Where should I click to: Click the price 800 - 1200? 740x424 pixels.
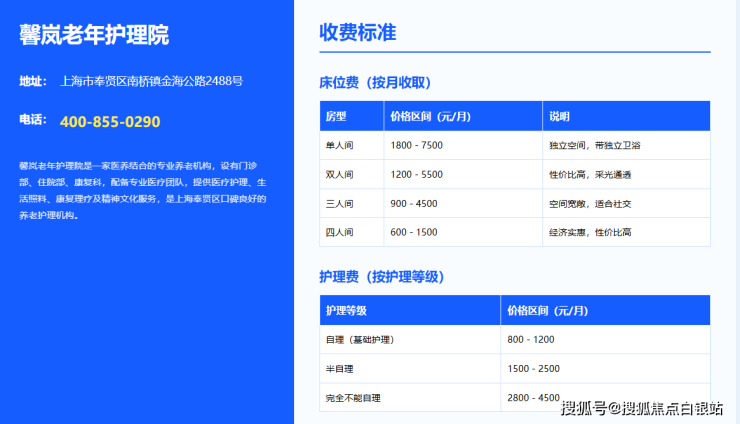point(531,339)
